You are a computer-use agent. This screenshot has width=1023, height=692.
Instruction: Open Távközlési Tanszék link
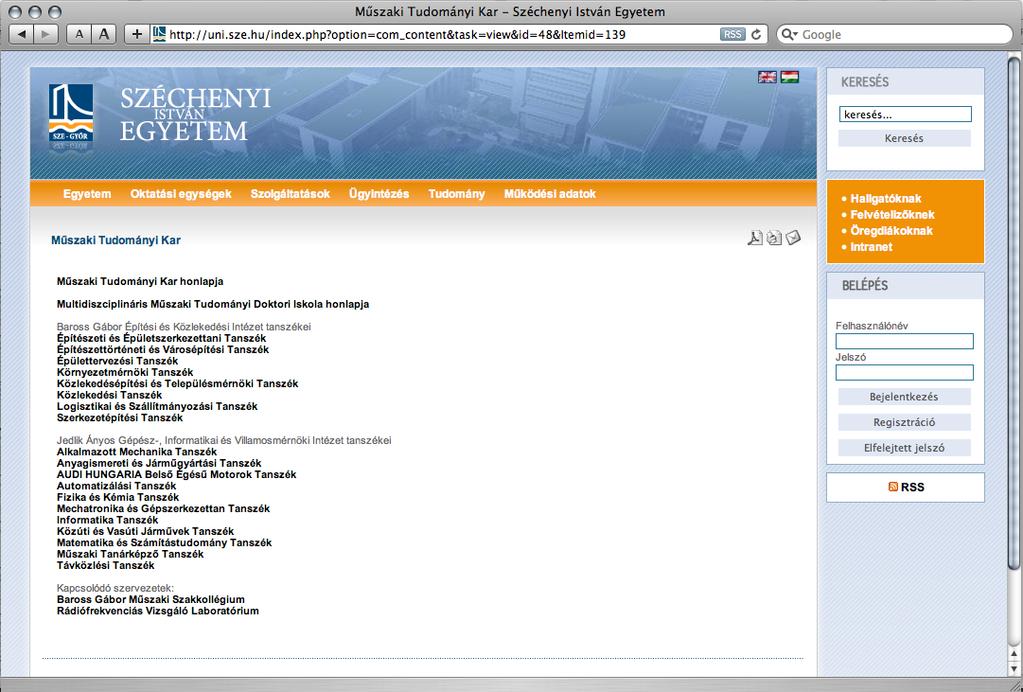pyautogui.click(x=106, y=565)
